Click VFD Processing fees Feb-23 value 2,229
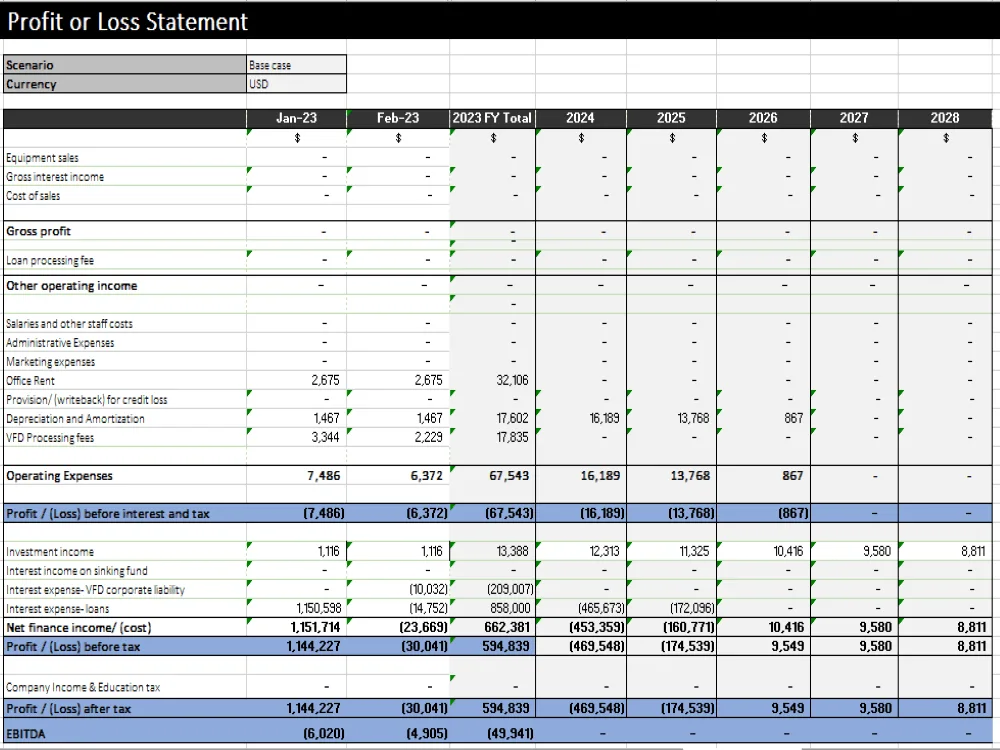This screenshot has height=750, width=1000. pos(429,438)
